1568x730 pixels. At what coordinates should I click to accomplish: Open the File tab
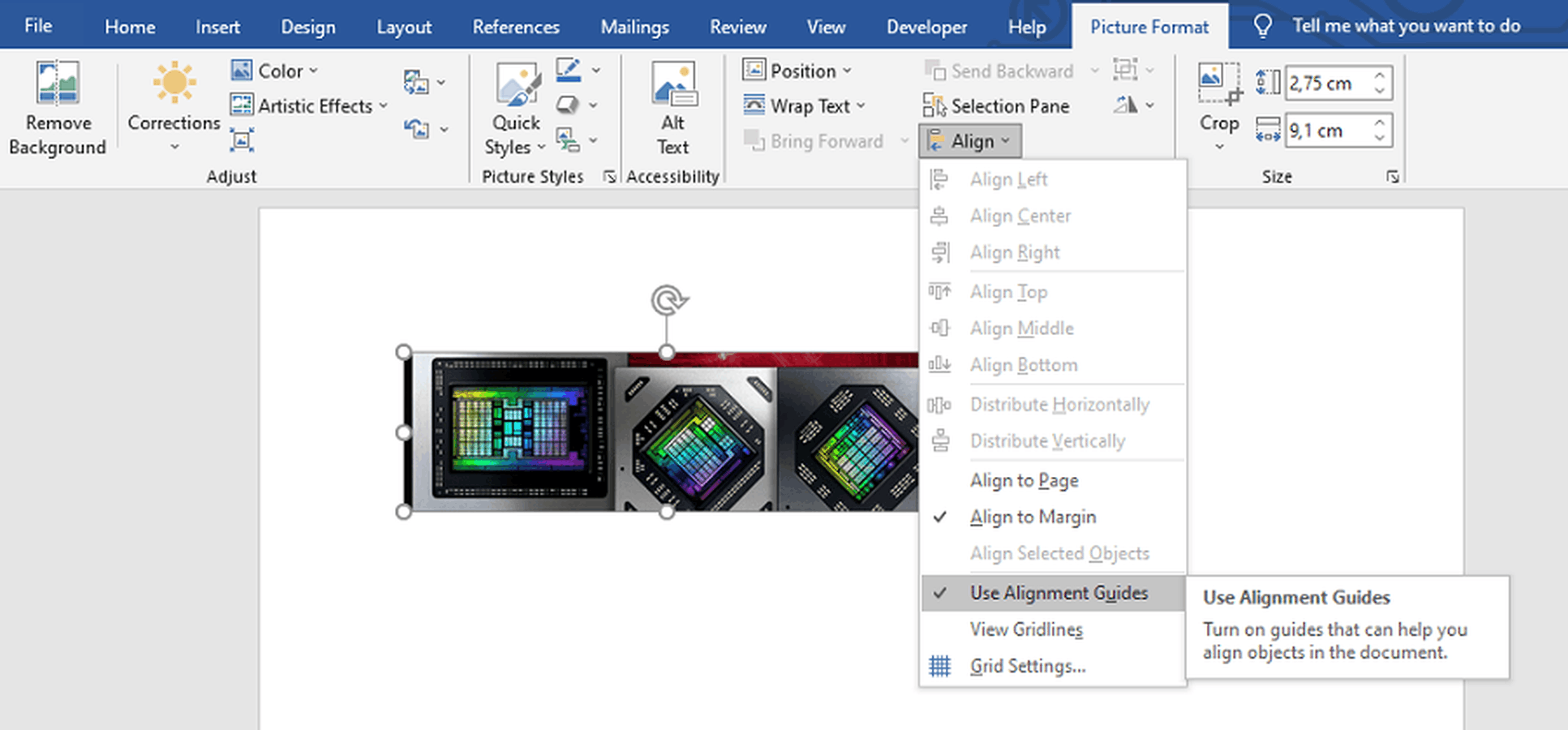coord(38,26)
